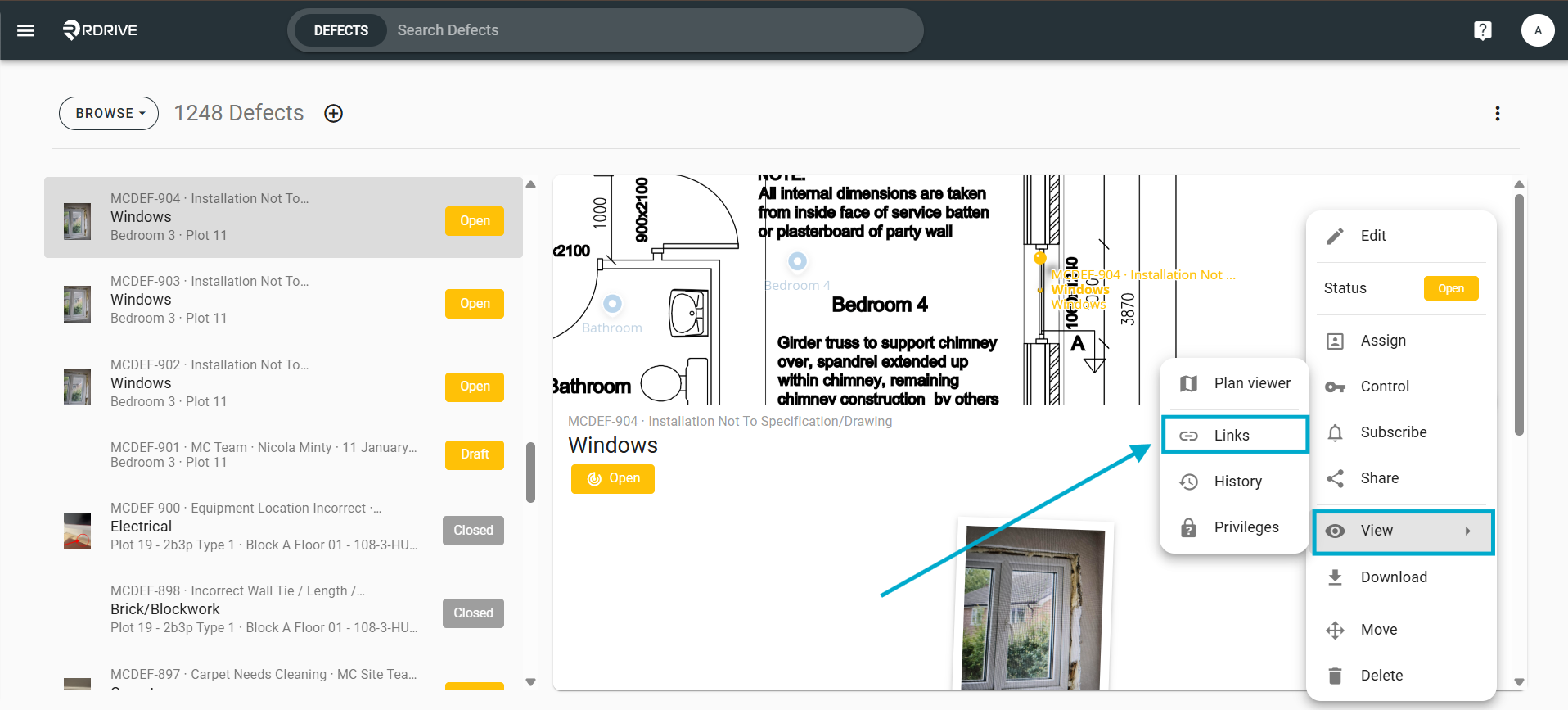Choose Delete from the context menu

click(1401, 676)
